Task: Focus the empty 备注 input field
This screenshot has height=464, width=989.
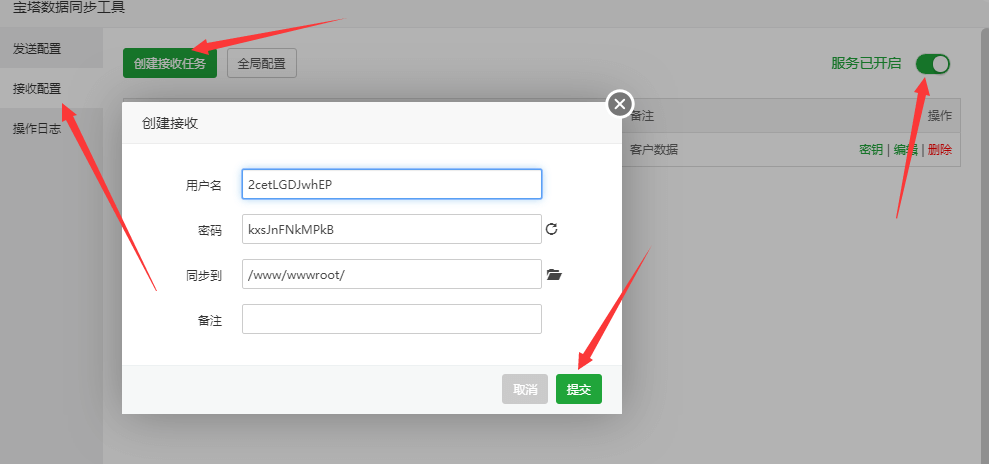Action: [x=391, y=319]
